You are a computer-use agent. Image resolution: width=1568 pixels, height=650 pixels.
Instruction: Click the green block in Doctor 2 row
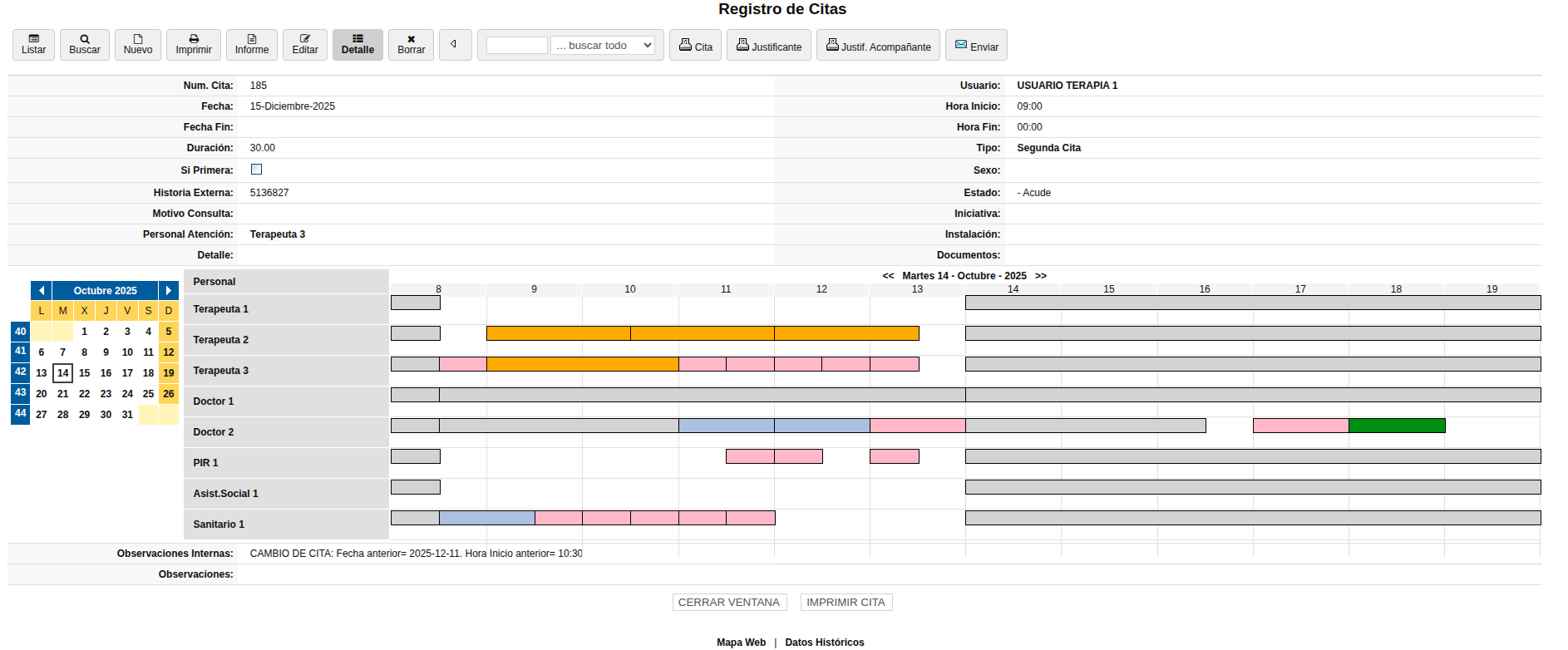point(1397,426)
